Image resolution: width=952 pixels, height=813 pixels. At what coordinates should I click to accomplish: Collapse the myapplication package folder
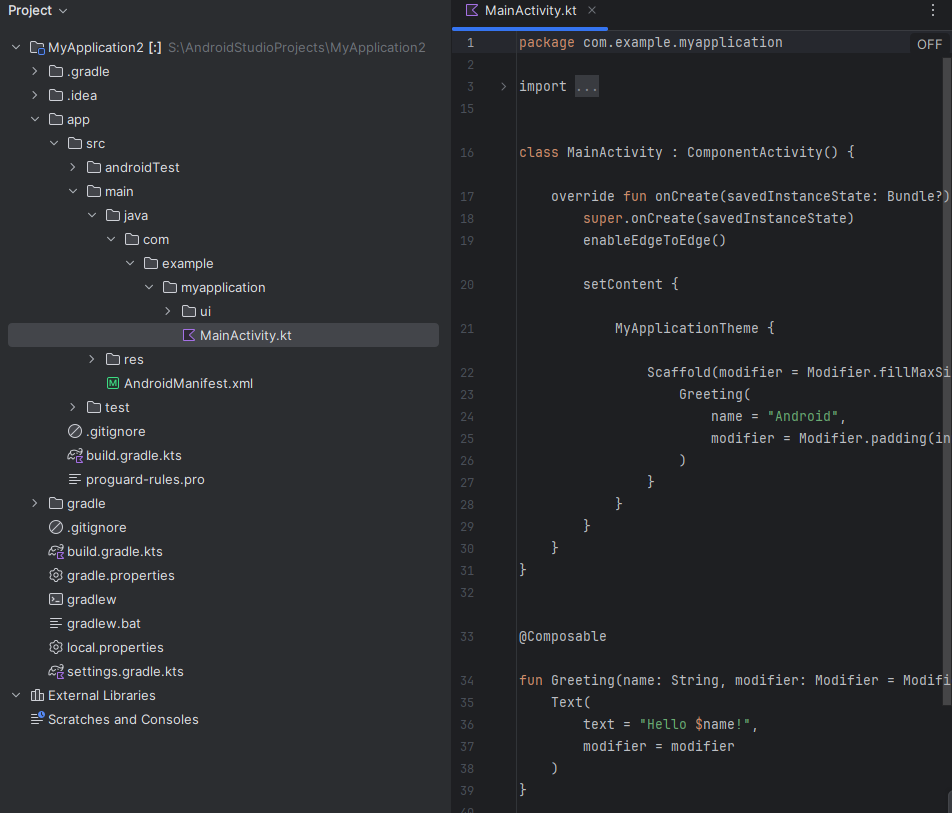click(x=148, y=288)
